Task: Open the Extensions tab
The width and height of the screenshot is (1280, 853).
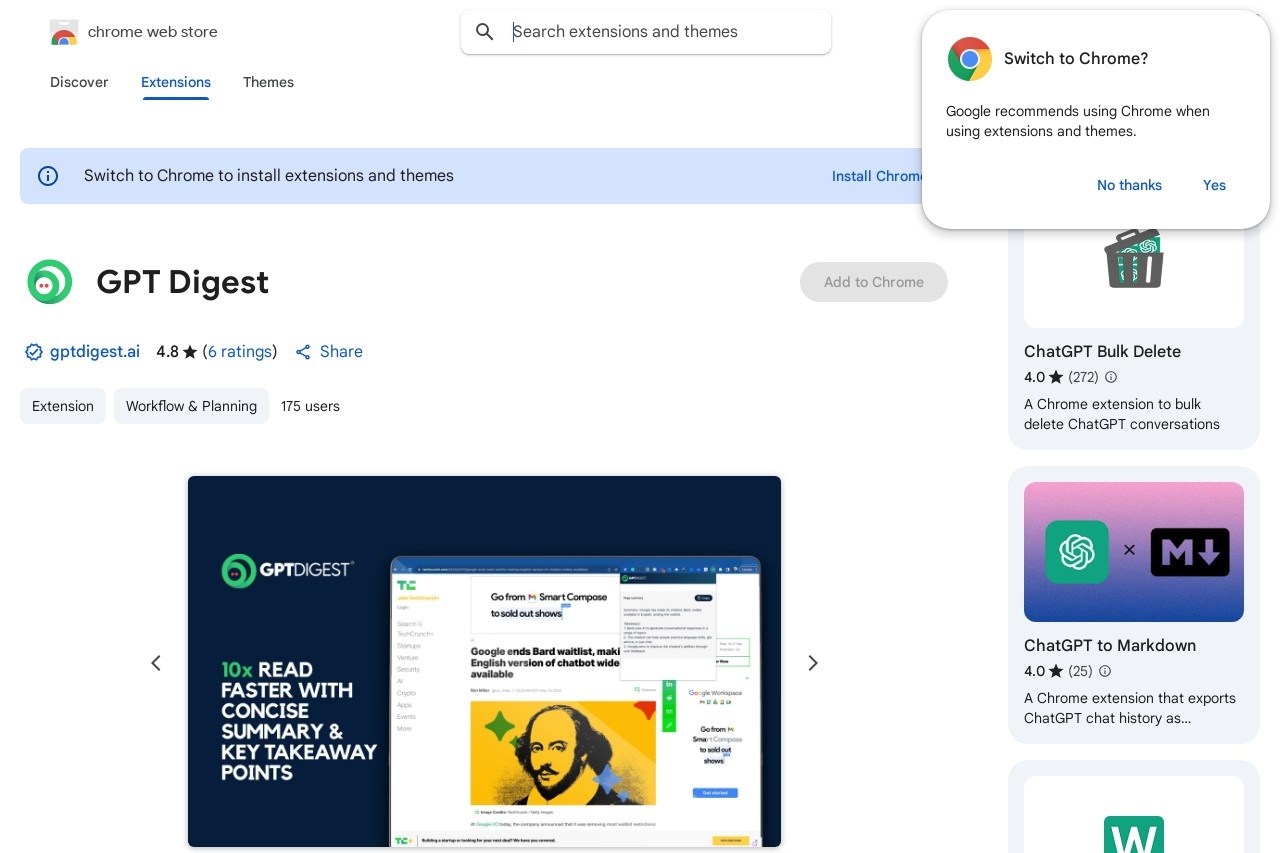Action: [176, 82]
